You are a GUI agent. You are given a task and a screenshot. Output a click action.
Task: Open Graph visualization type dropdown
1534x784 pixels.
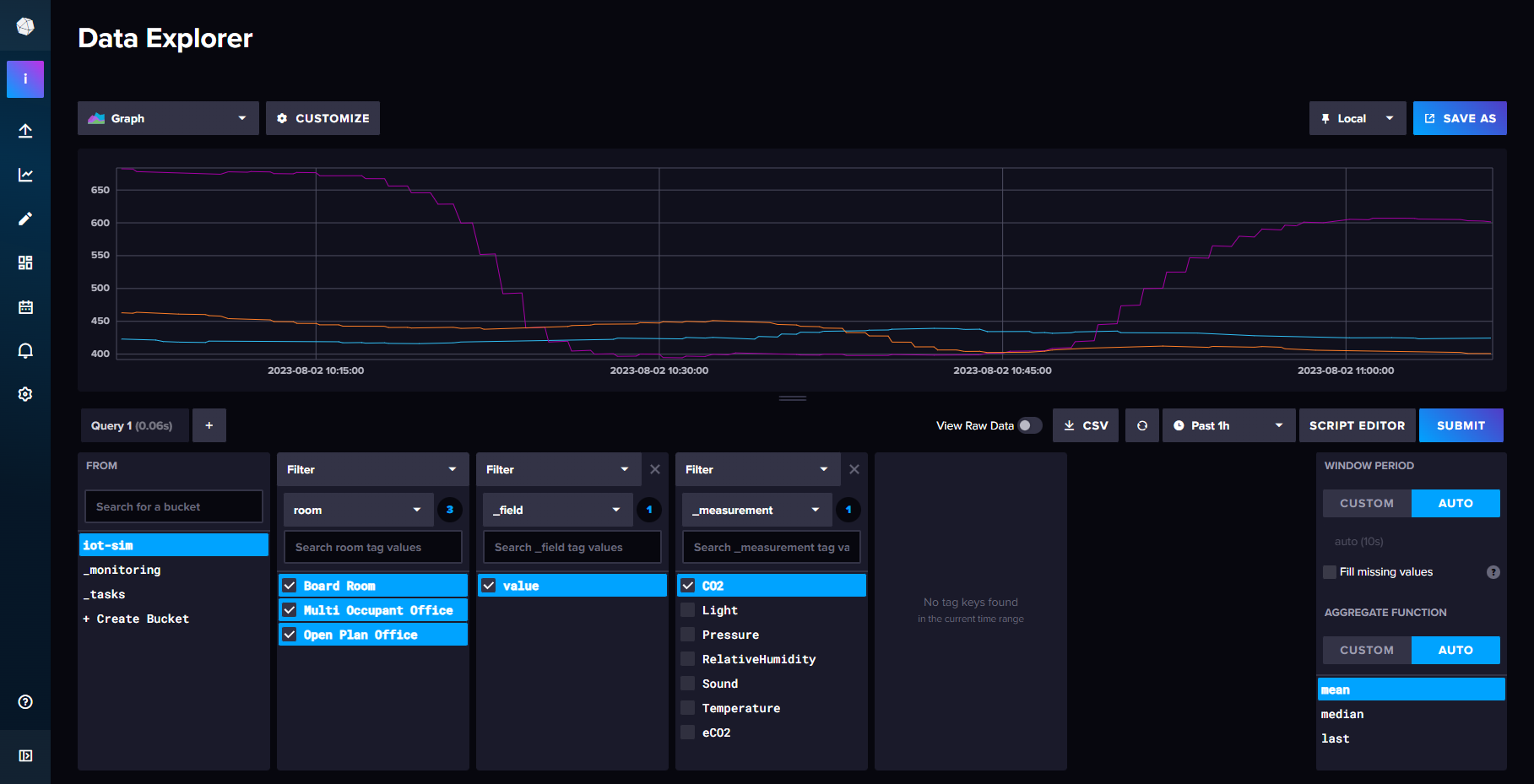168,118
